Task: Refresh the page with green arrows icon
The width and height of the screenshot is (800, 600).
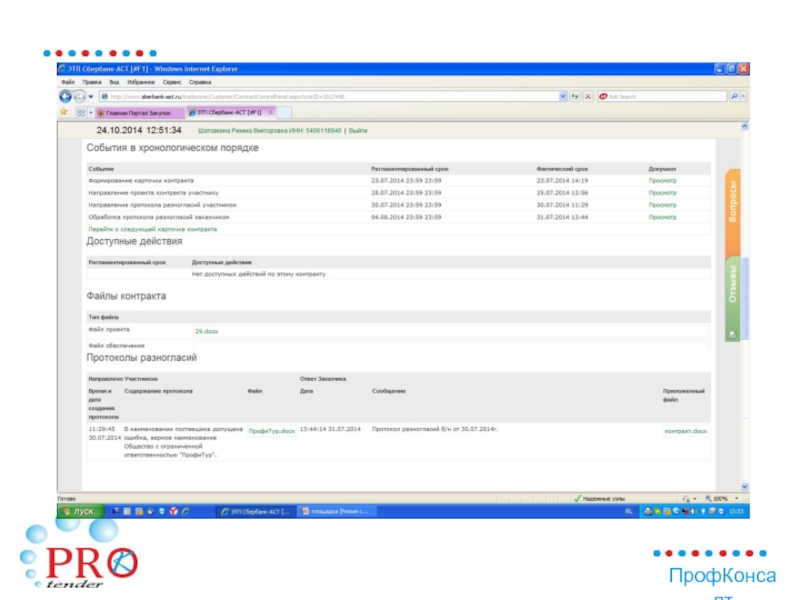Action: (575, 96)
